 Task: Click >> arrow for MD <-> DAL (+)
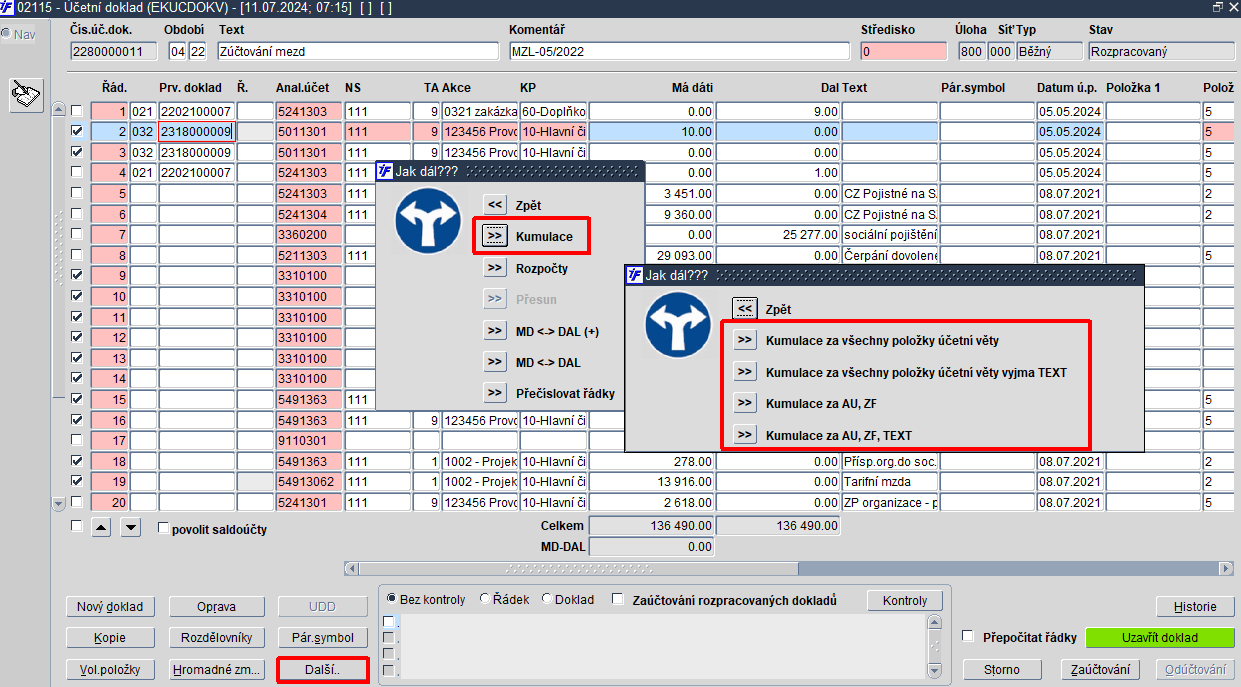coord(494,331)
